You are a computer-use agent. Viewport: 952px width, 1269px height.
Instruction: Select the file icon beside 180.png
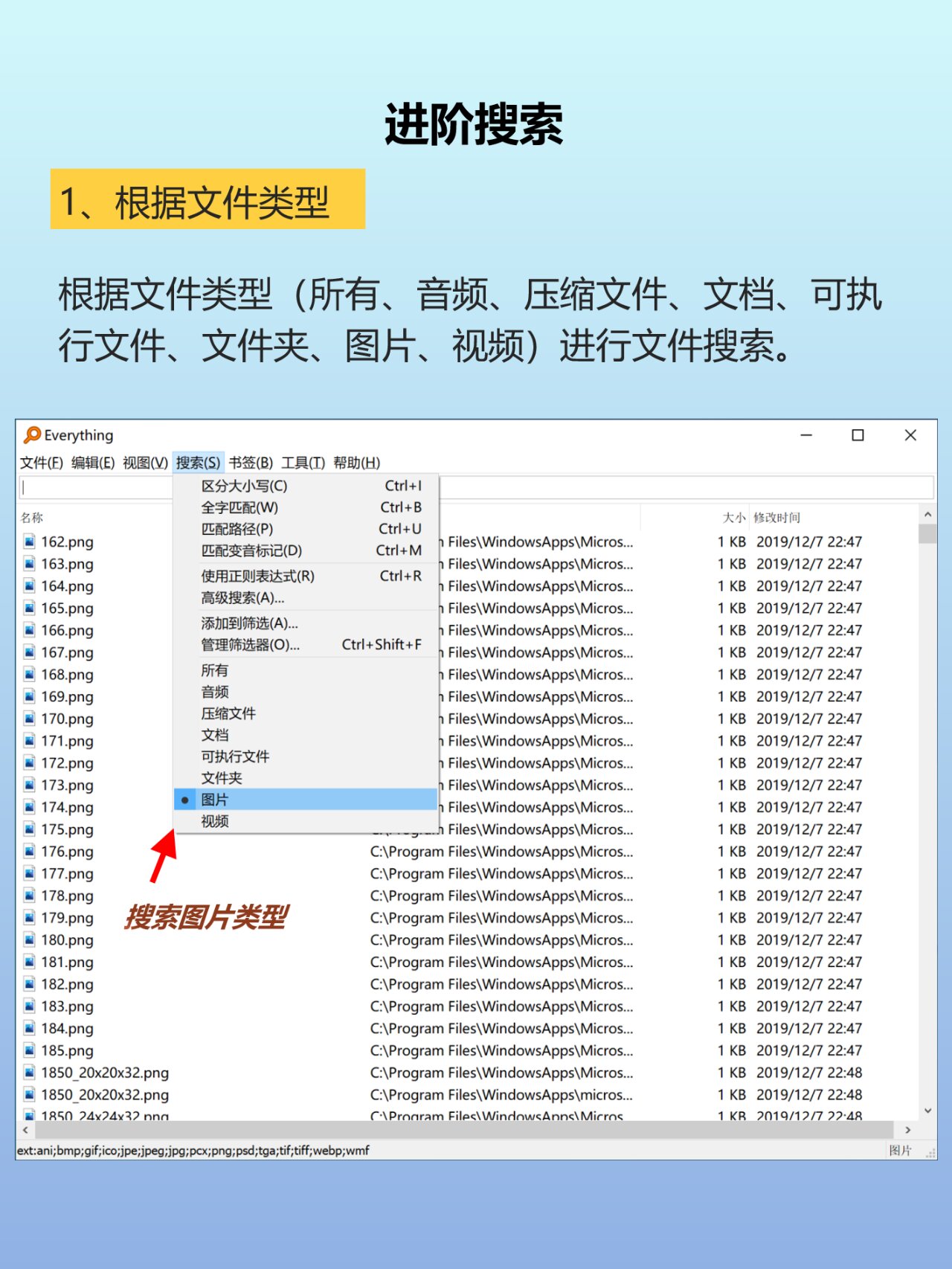coord(29,939)
